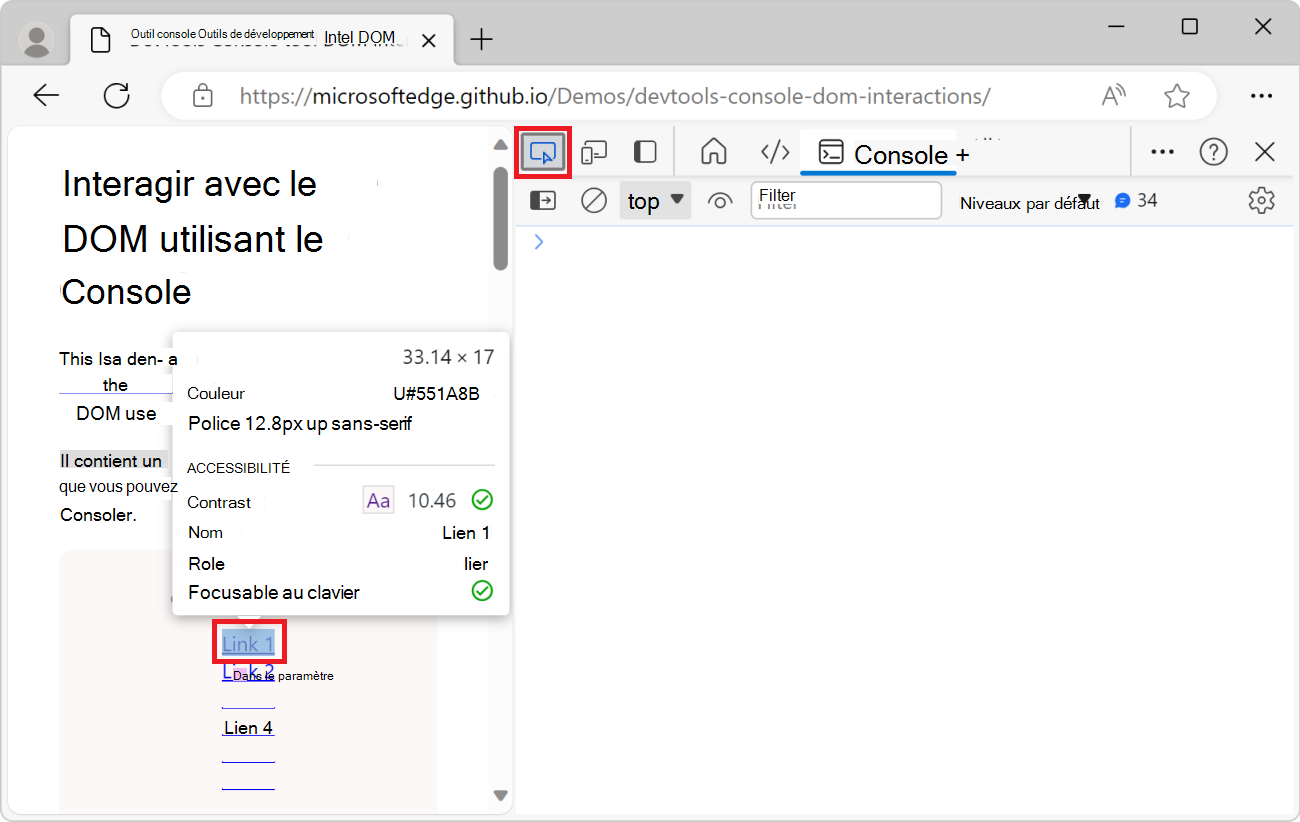Screen dimensions: 1300x822
Task: Open the top frame context dropdown
Action: [x=654, y=200]
